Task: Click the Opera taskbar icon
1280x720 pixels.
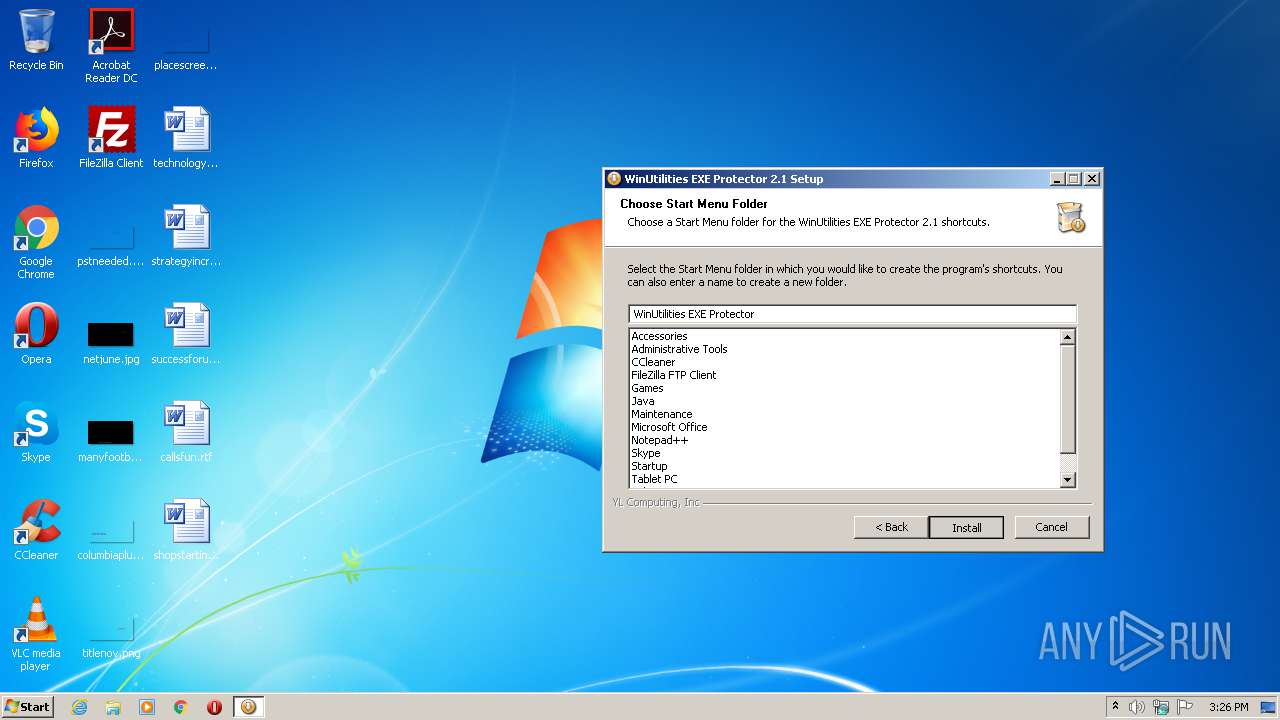Action: point(214,707)
